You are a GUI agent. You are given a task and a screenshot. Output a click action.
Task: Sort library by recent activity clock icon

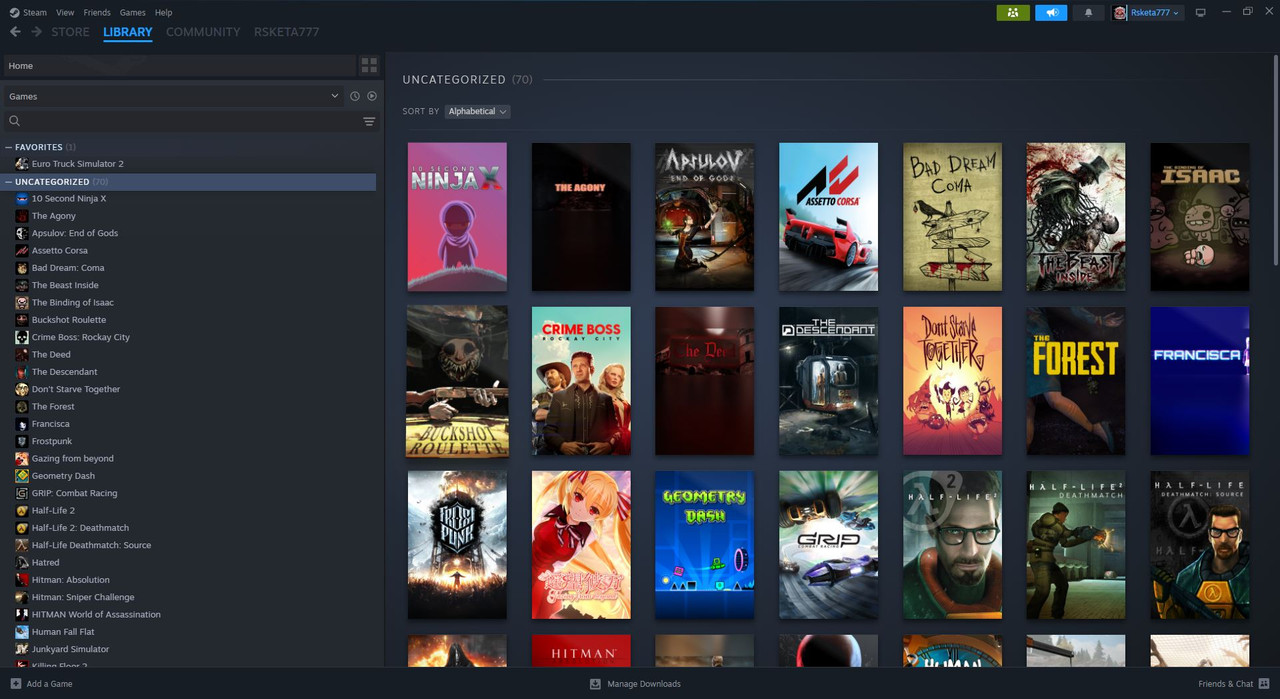click(354, 96)
